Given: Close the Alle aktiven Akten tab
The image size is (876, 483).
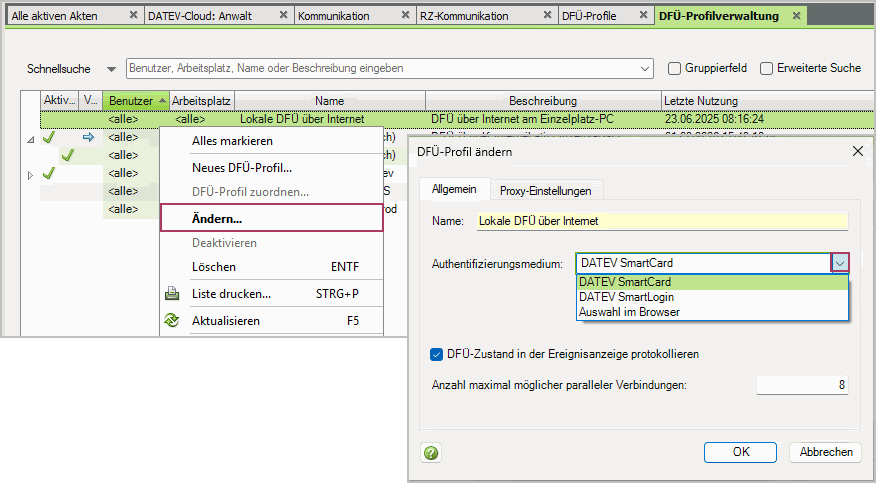Looking at the screenshot, I should (133, 15).
